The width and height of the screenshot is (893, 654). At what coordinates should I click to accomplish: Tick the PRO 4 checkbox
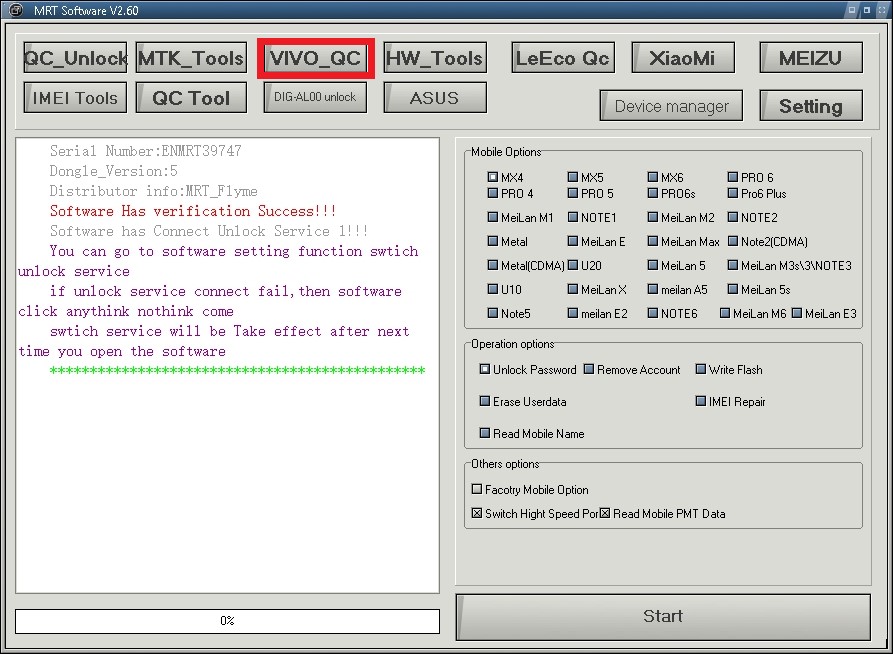pos(493,193)
